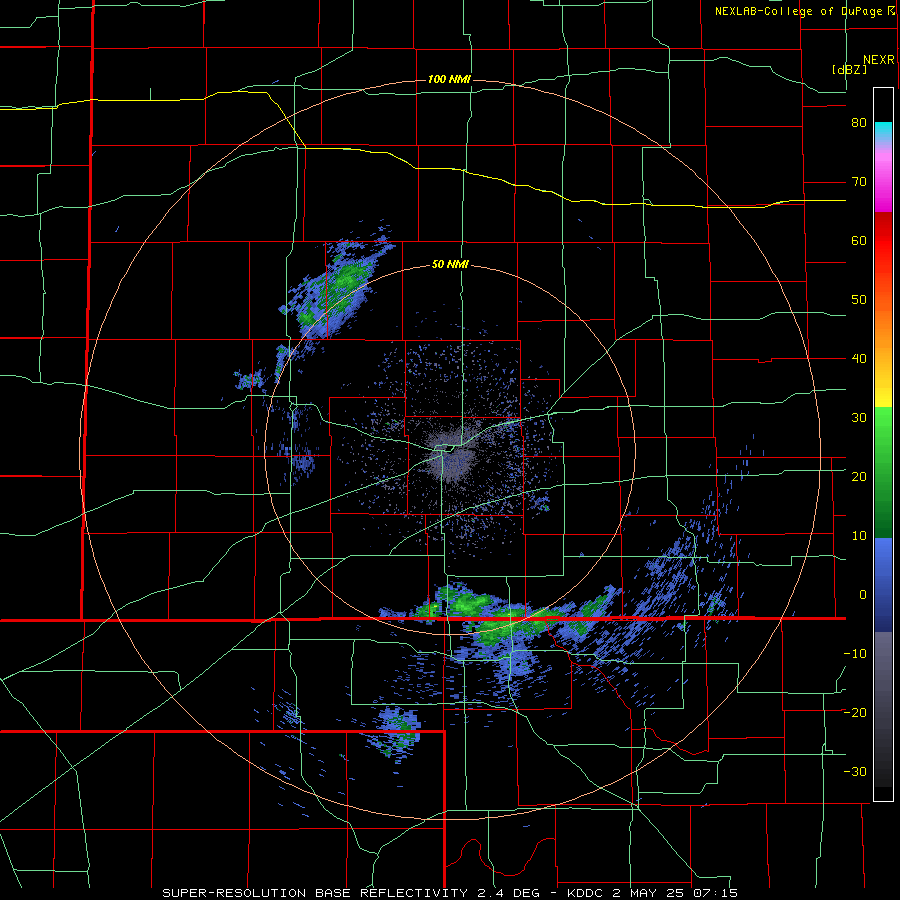Click the 80 value on dBZ scale
This screenshot has height=900, width=900.
[859, 123]
